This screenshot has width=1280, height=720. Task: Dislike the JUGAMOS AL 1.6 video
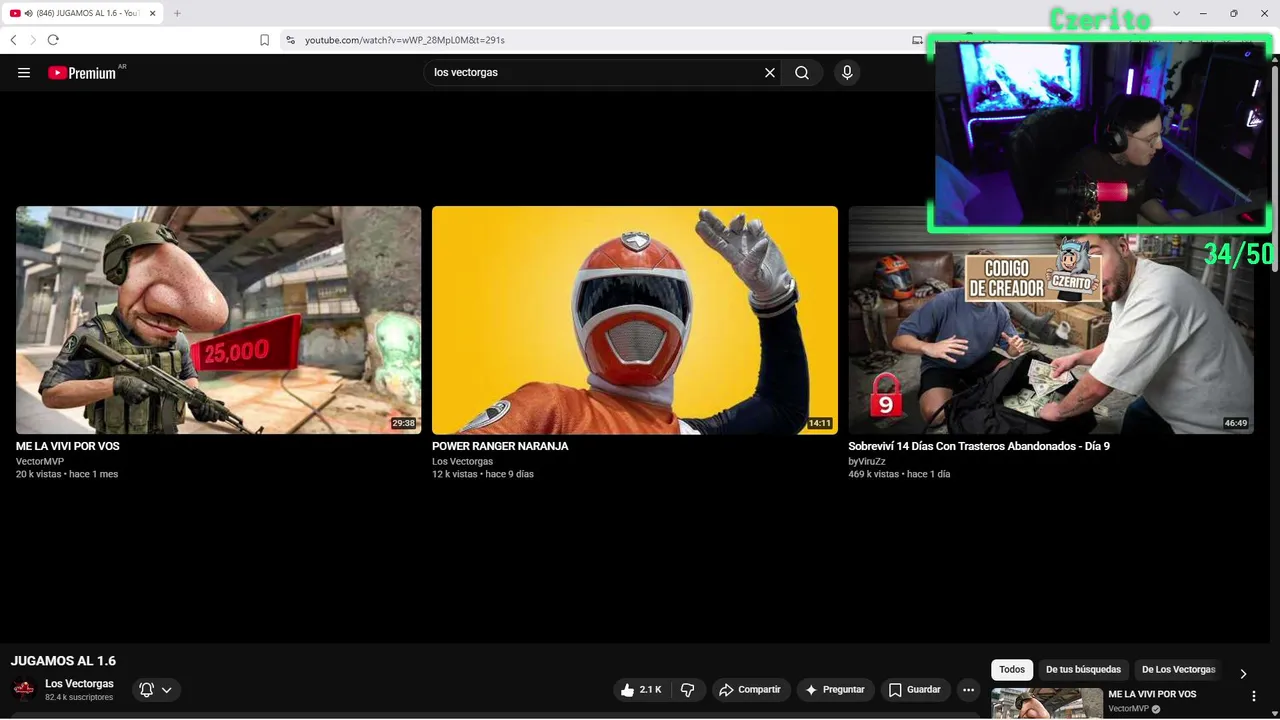pyautogui.click(x=687, y=690)
